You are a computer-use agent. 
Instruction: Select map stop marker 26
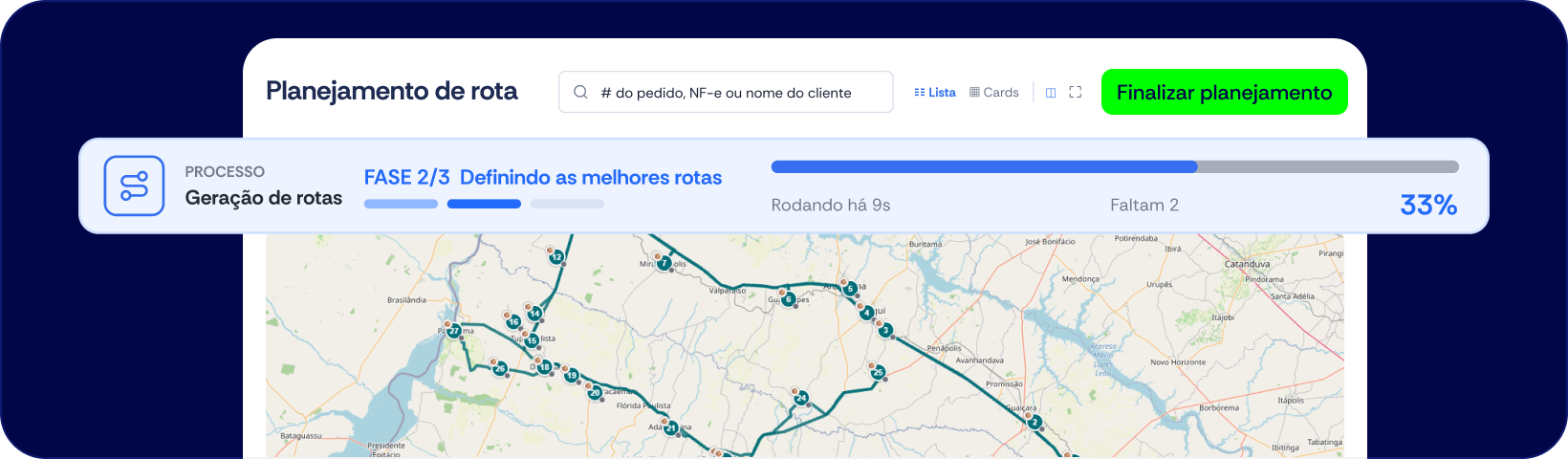coord(500,368)
